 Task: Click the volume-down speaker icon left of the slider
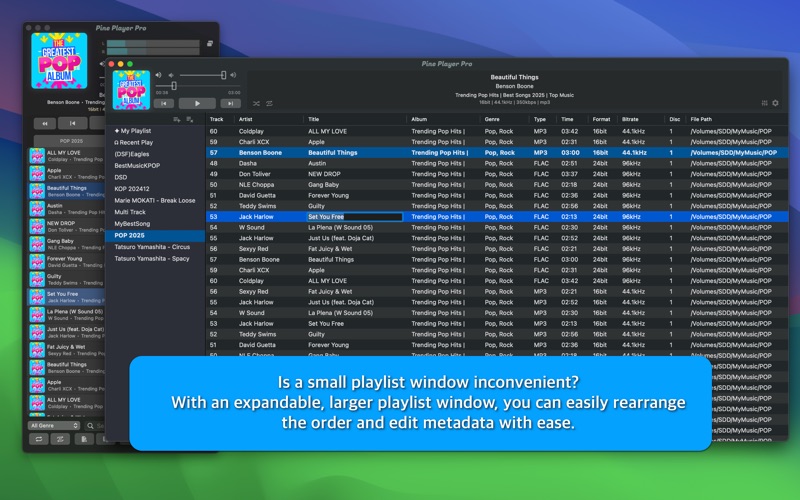(x=171, y=75)
